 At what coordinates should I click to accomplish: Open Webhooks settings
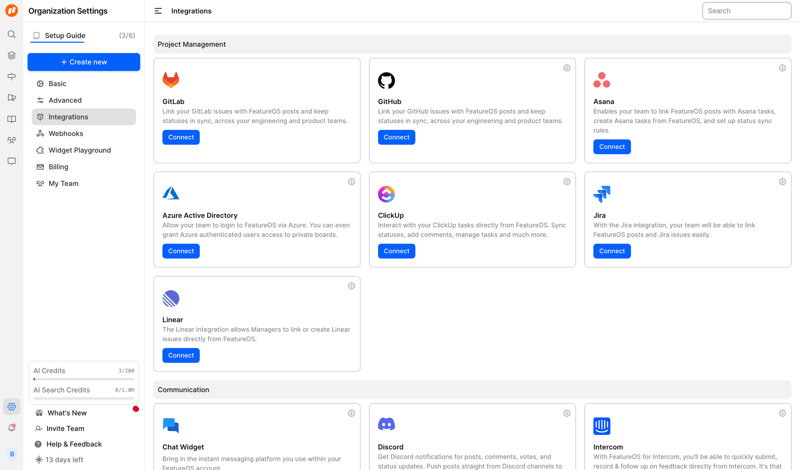point(84,134)
